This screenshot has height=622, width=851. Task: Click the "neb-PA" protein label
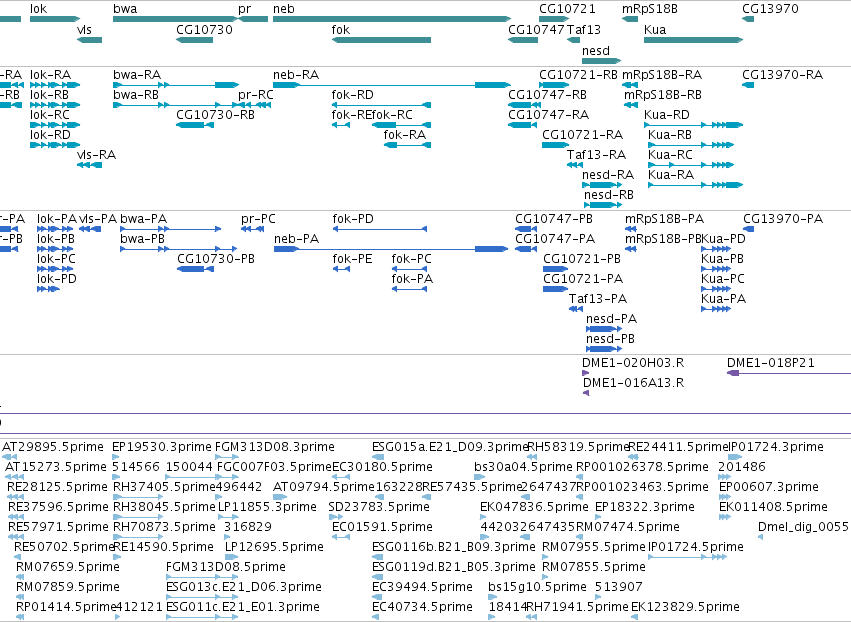(x=296, y=239)
